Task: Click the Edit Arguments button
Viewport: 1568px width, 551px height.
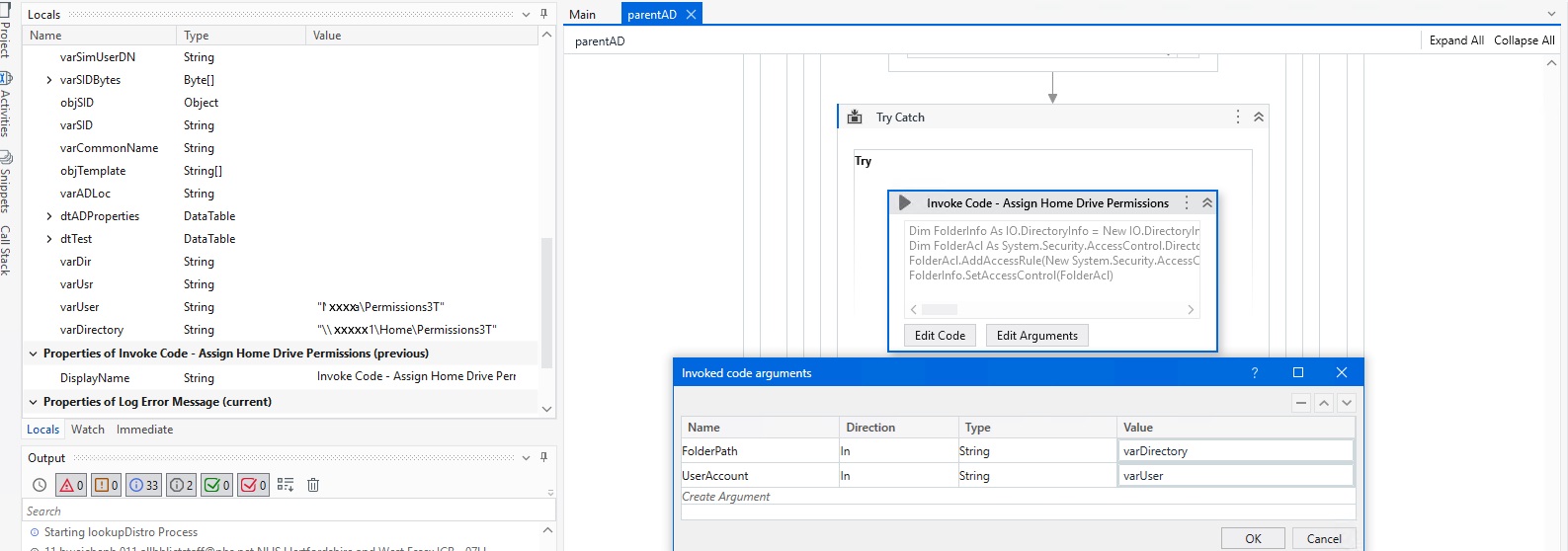Action: coord(1036,336)
